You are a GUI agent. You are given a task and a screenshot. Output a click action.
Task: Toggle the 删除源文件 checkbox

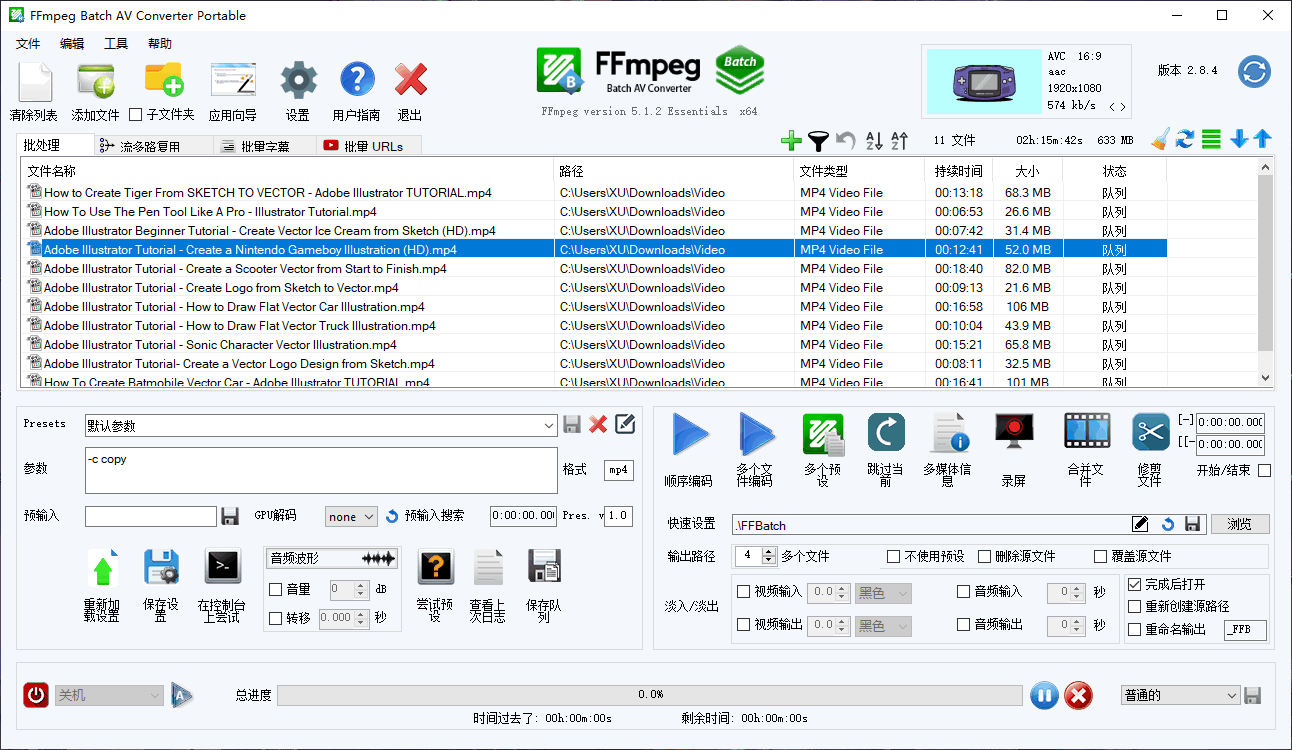(x=984, y=556)
